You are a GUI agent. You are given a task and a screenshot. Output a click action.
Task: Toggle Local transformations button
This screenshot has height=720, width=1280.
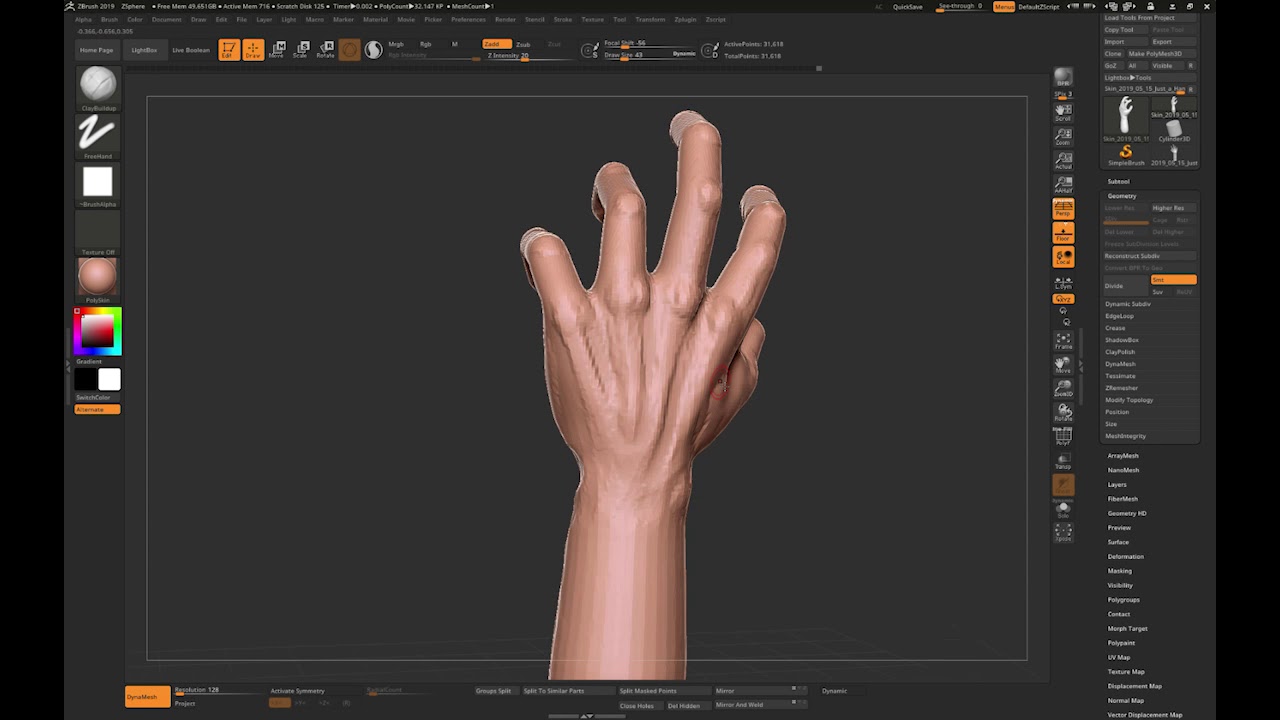1063,257
